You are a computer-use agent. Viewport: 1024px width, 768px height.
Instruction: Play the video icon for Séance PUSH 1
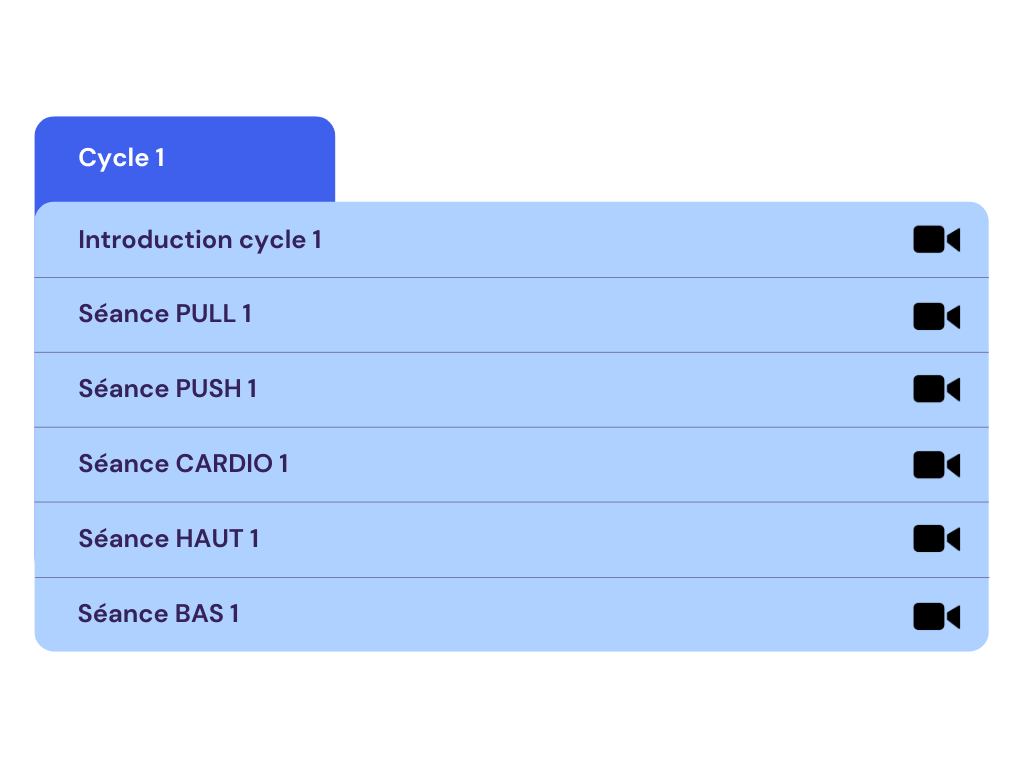tap(936, 389)
